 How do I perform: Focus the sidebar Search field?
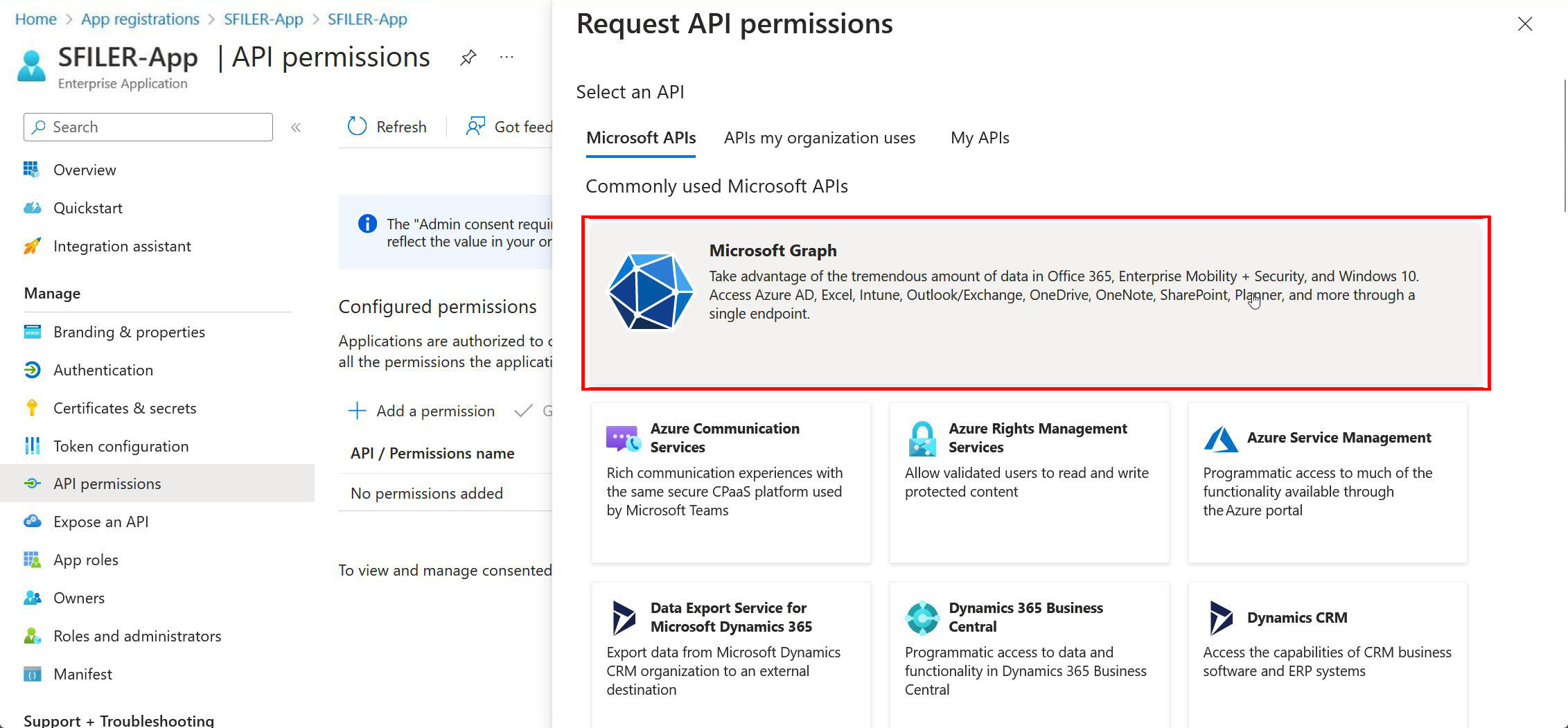pos(148,127)
